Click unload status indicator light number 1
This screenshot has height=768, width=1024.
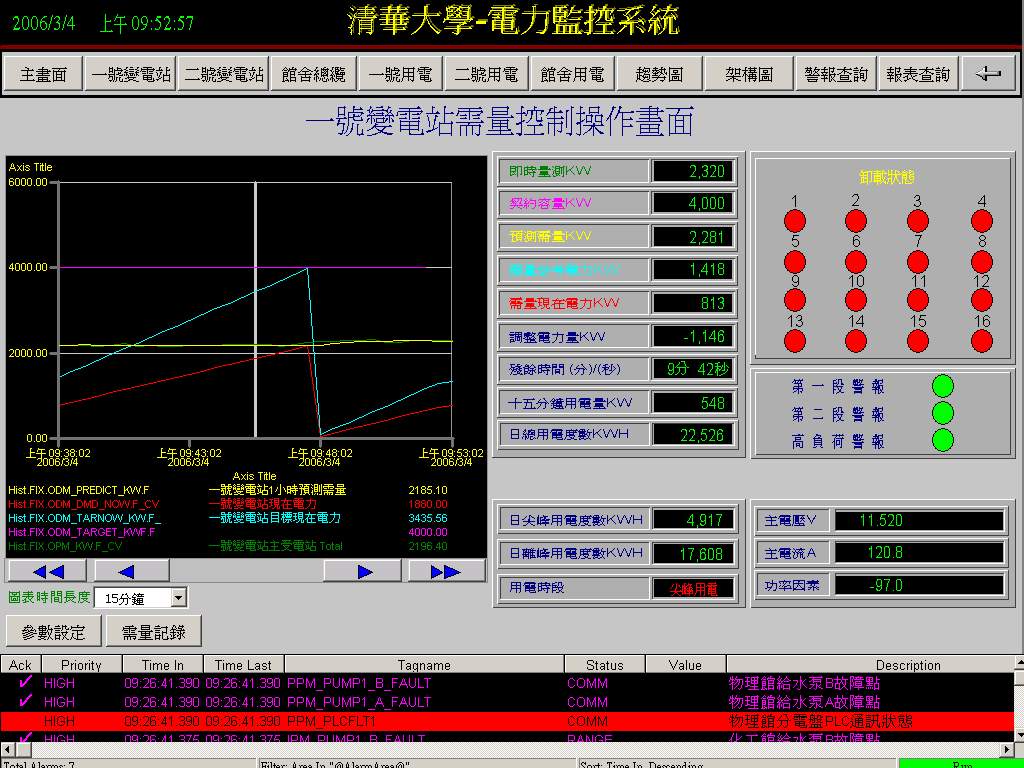pyautogui.click(x=795, y=221)
